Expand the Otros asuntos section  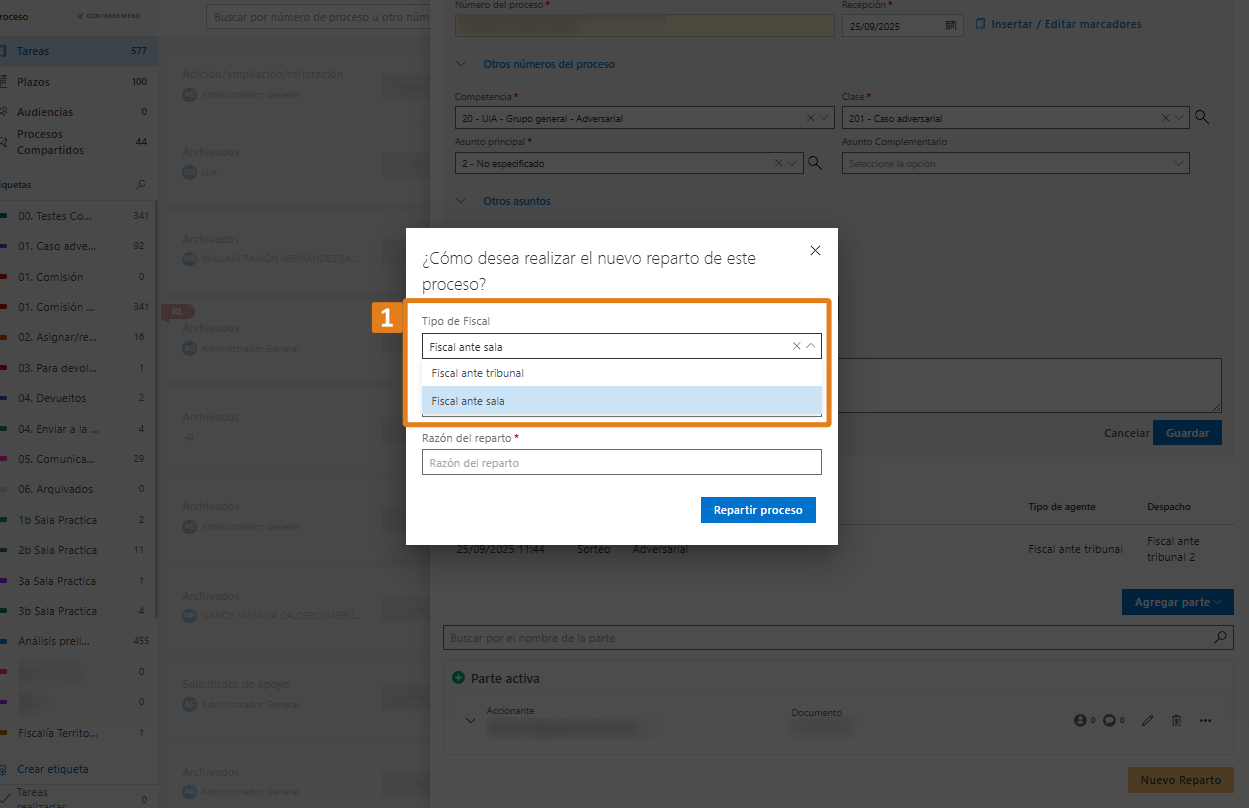coord(516,201)
